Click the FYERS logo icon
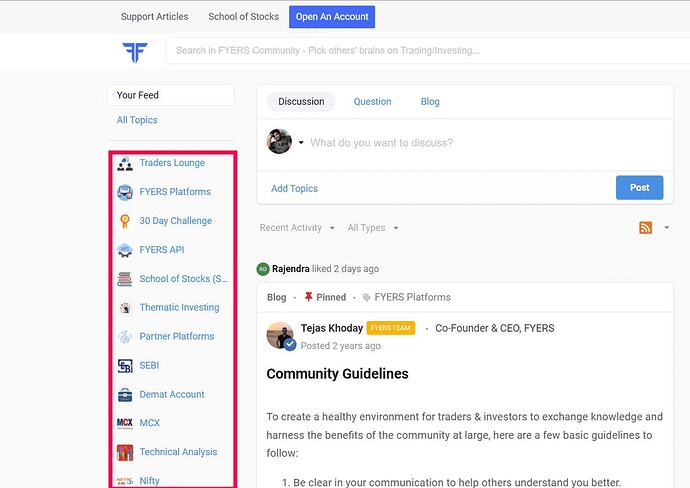Screen dimensions: 690x488 (135, 52)
